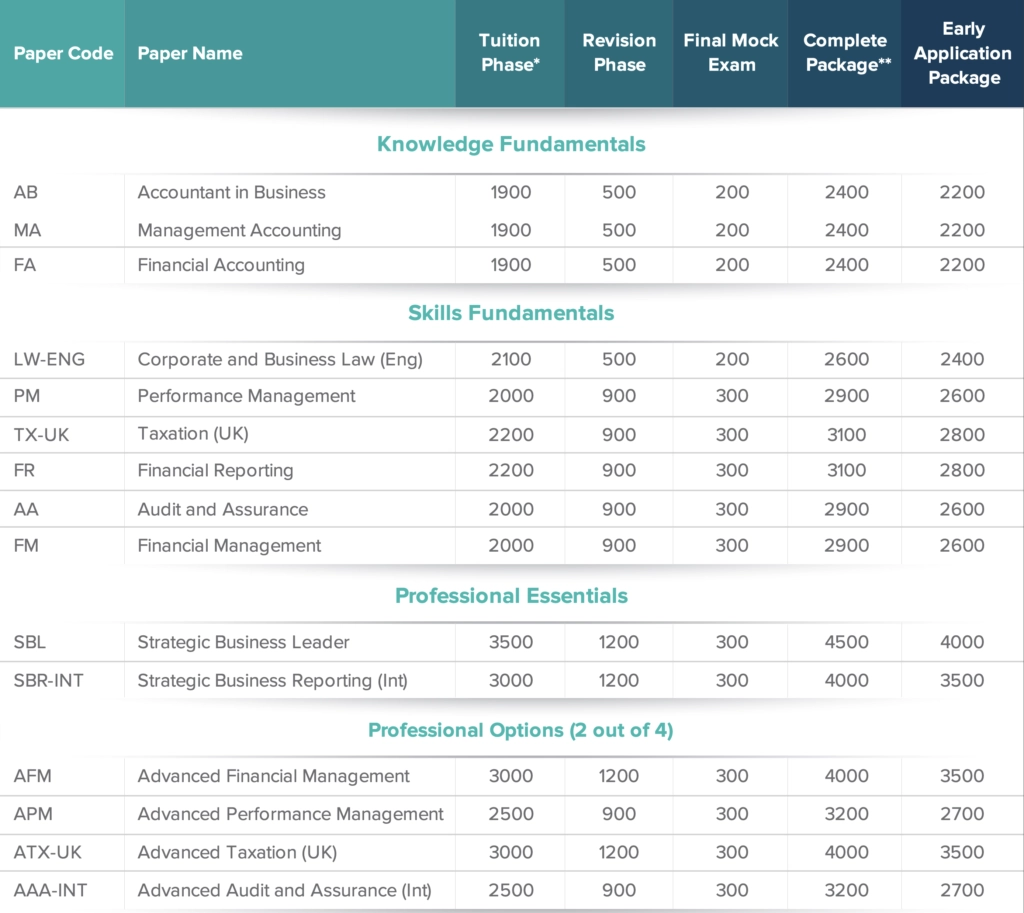Viewport: 1024px width, 913px height.
Task: Select the Accountant in Business paper name
Action: [x=231, y=192]
